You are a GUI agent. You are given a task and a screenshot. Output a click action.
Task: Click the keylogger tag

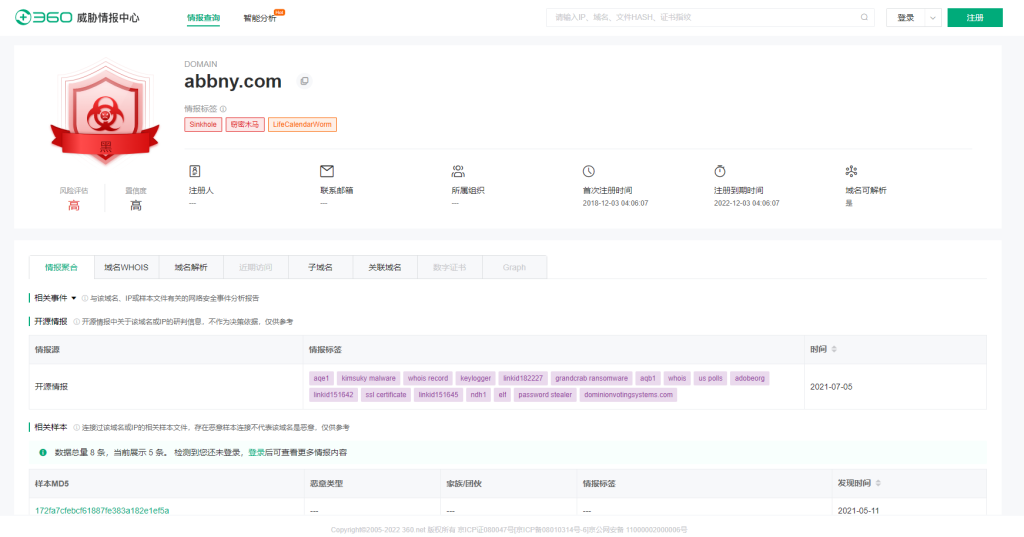pyautogui.click(x=475, y=378)
